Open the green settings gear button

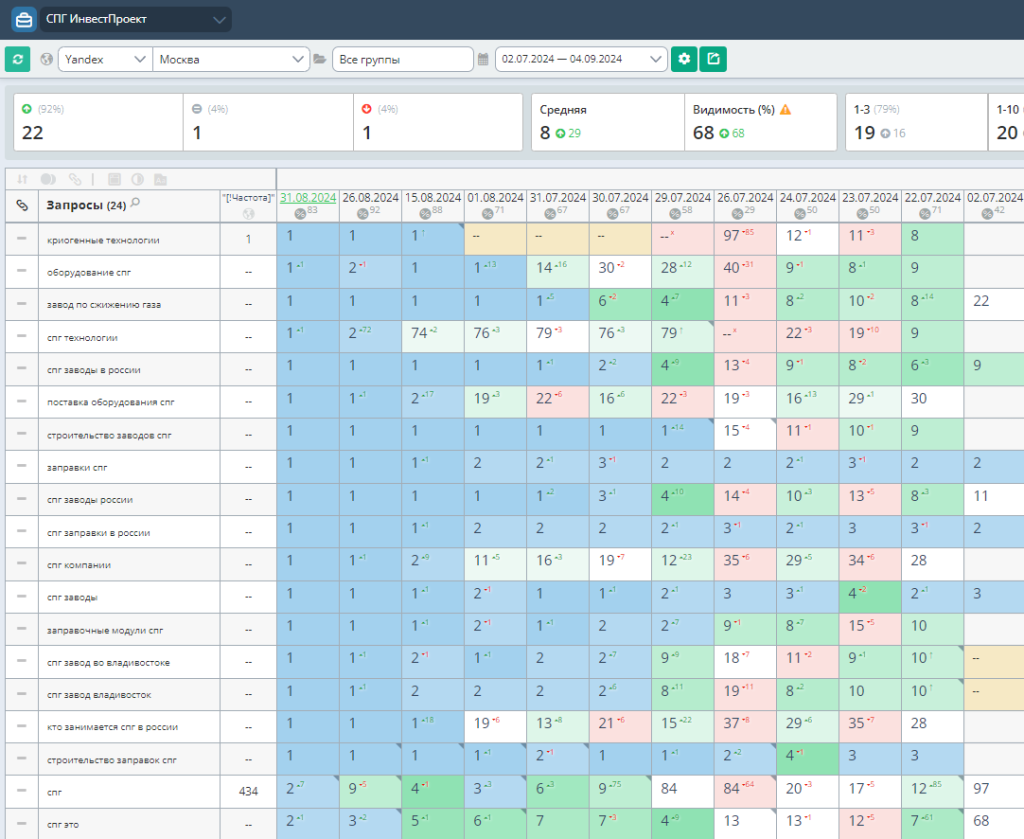point(684,59)
